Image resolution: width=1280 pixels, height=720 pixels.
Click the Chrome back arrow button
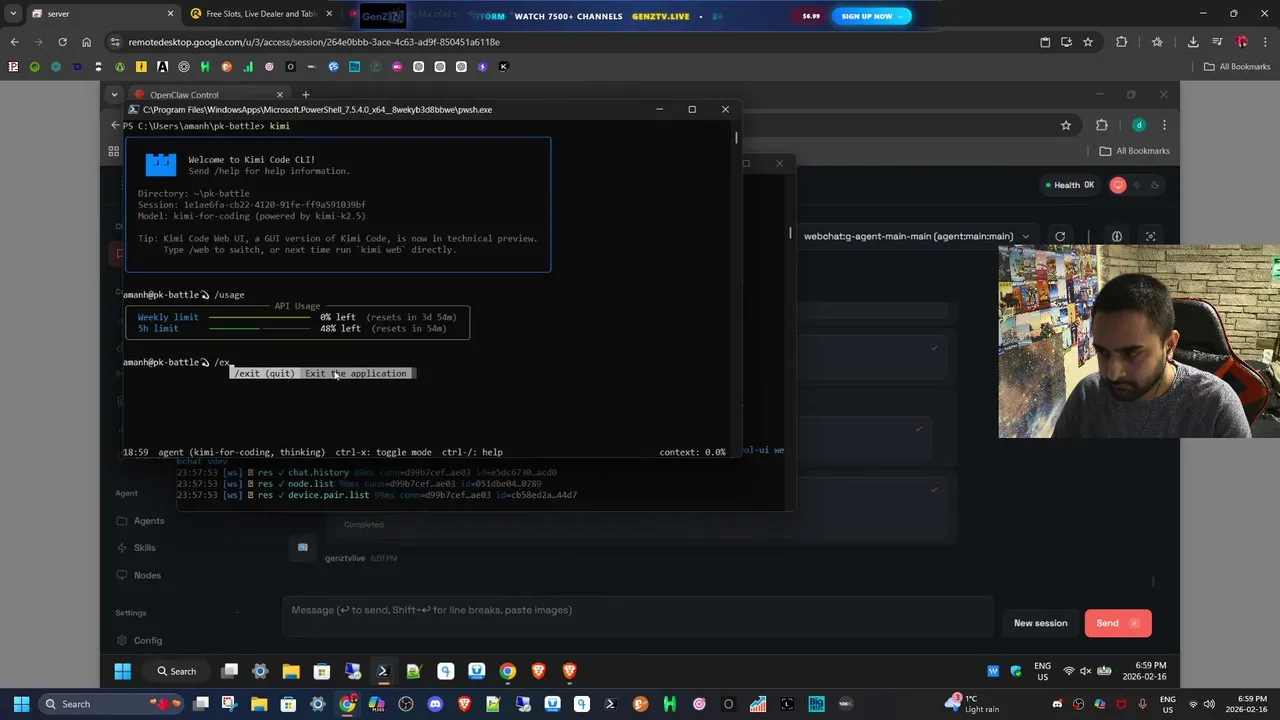click(x=14, y=42)
